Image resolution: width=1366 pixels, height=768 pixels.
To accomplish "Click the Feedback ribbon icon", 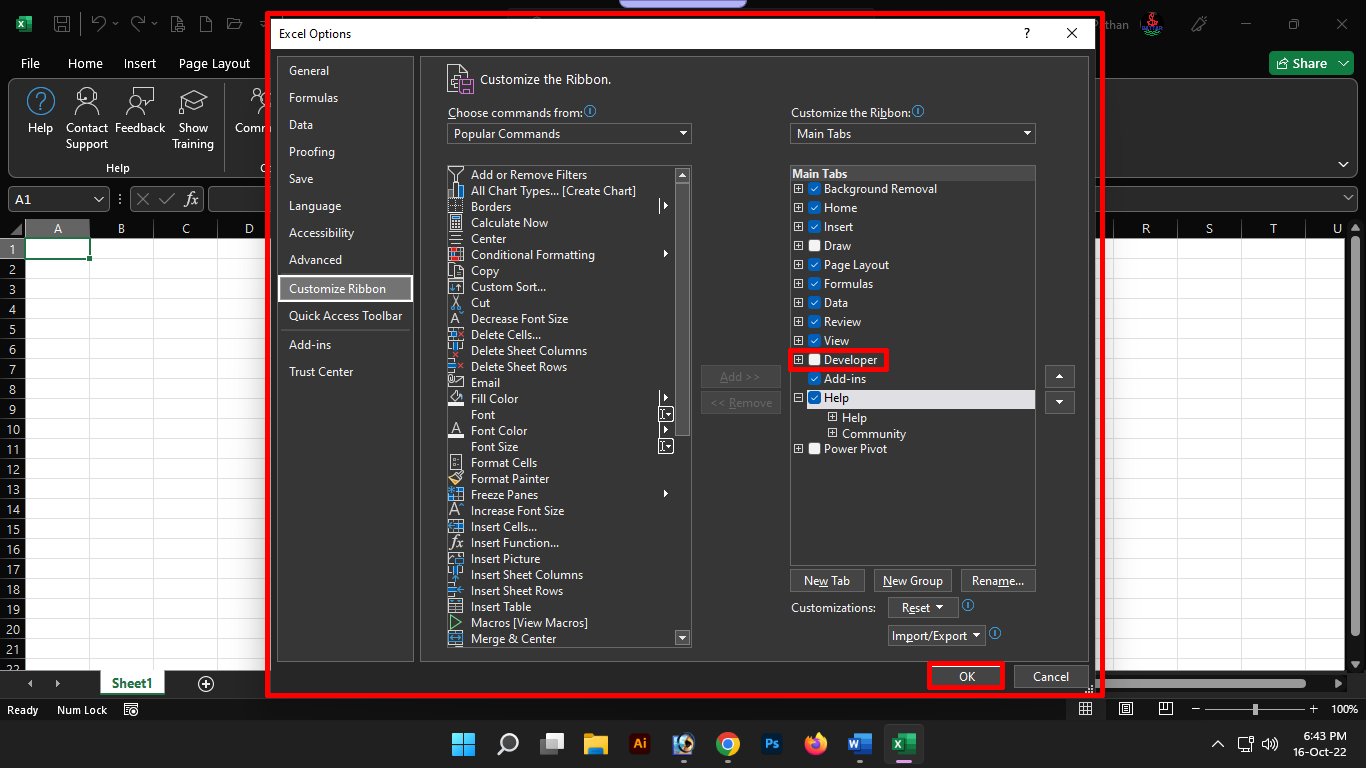I will (140, 102).
